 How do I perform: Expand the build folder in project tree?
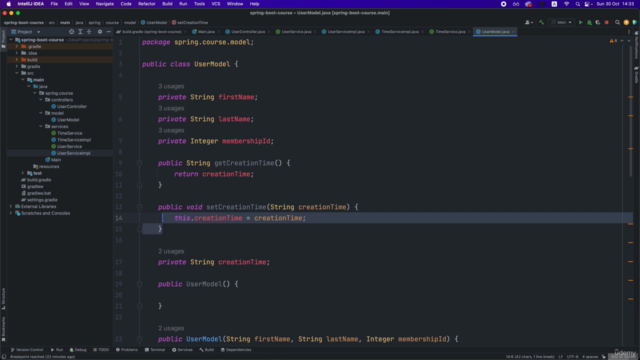click(x=17, y=60)
